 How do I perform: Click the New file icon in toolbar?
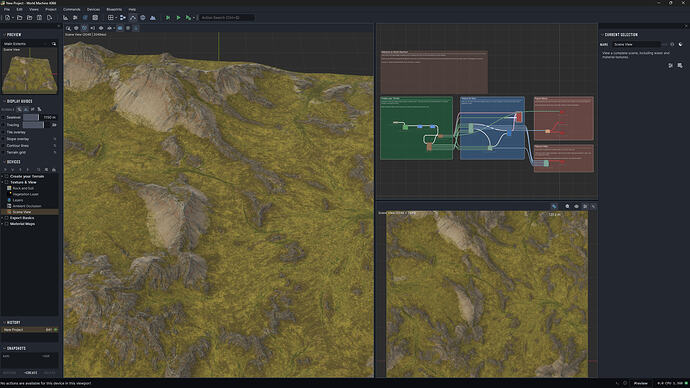coord(7,18)
